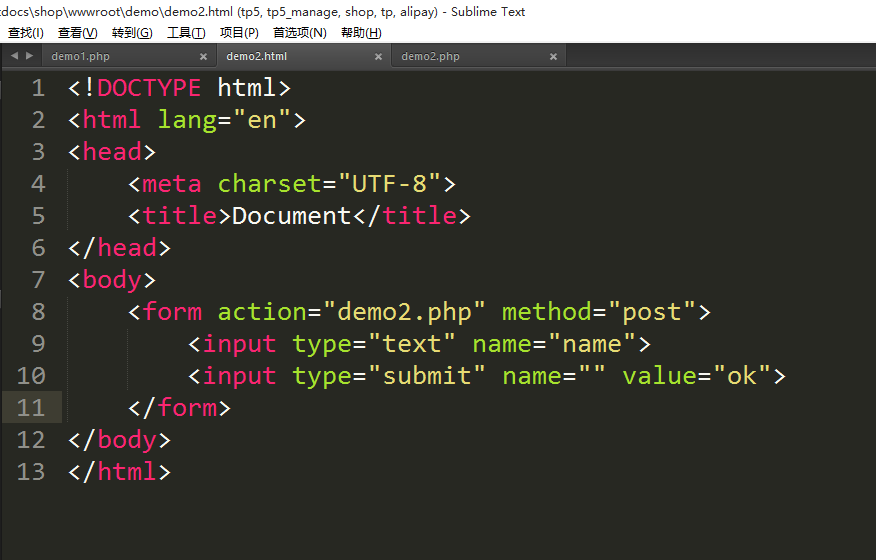Screen dimensions: 876x560
Task: Open the 查看(V) View menu
Action: coord(77,33)
